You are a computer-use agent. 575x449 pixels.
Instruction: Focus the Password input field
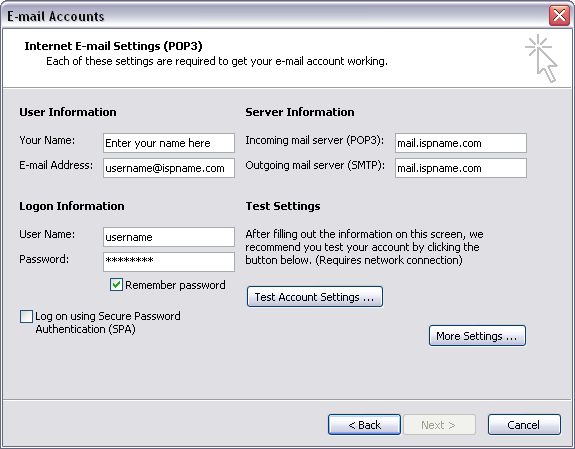(169, 262)
